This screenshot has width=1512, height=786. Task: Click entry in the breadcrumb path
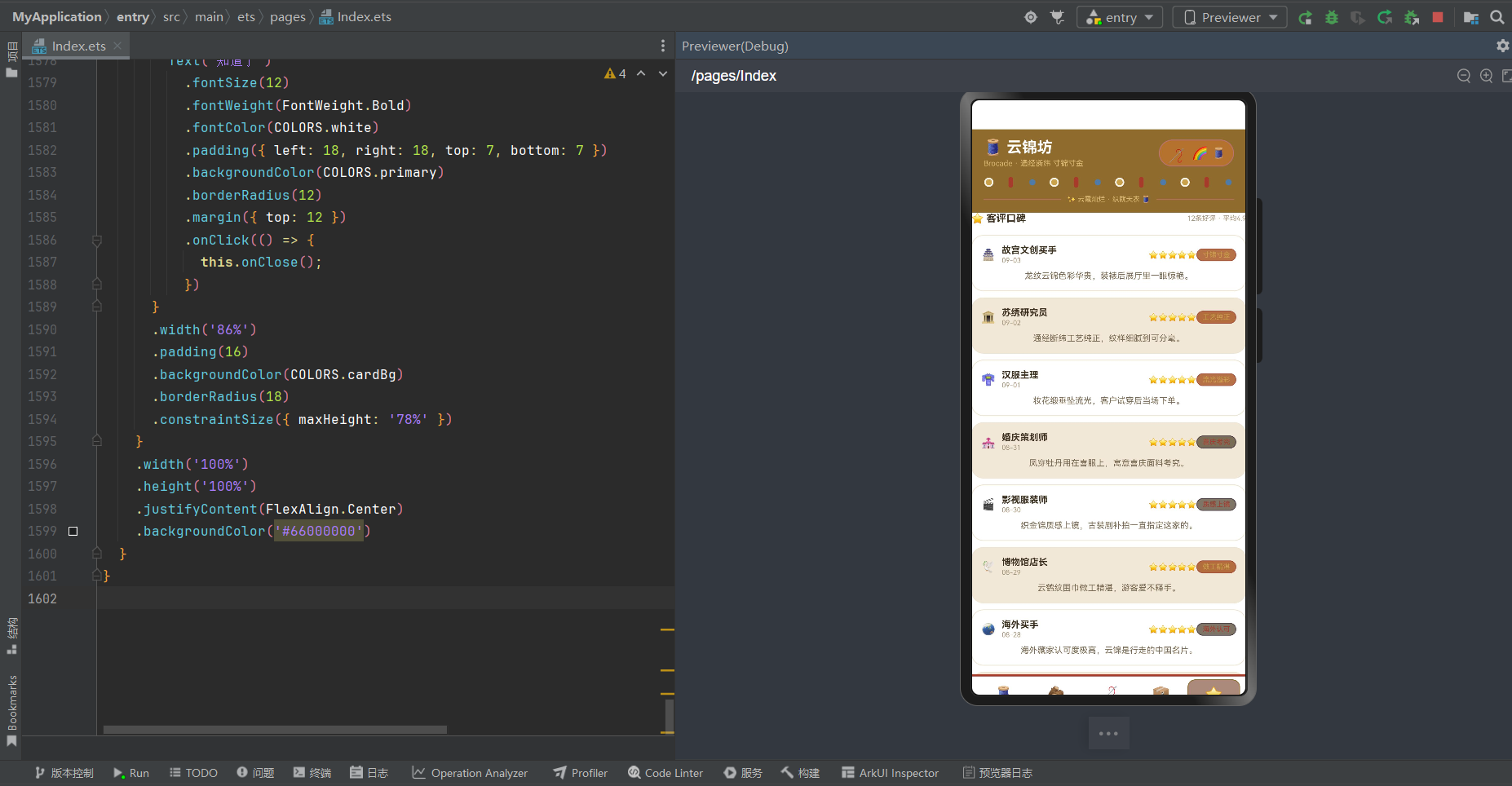coord(132,16)
